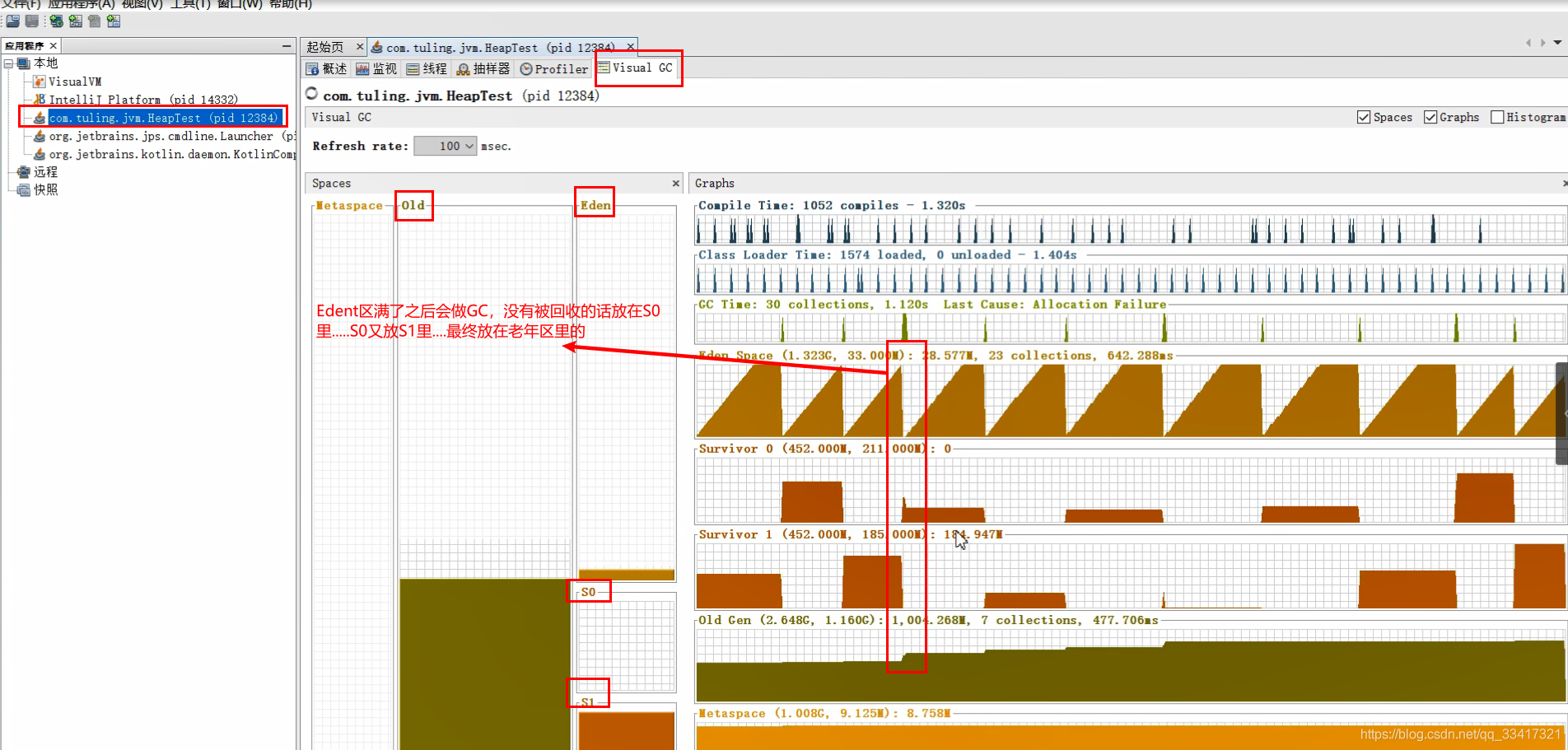This screenshot has height=750, width=1568.
Task: Switch to the 概述 tab
Action: [328, 69]
